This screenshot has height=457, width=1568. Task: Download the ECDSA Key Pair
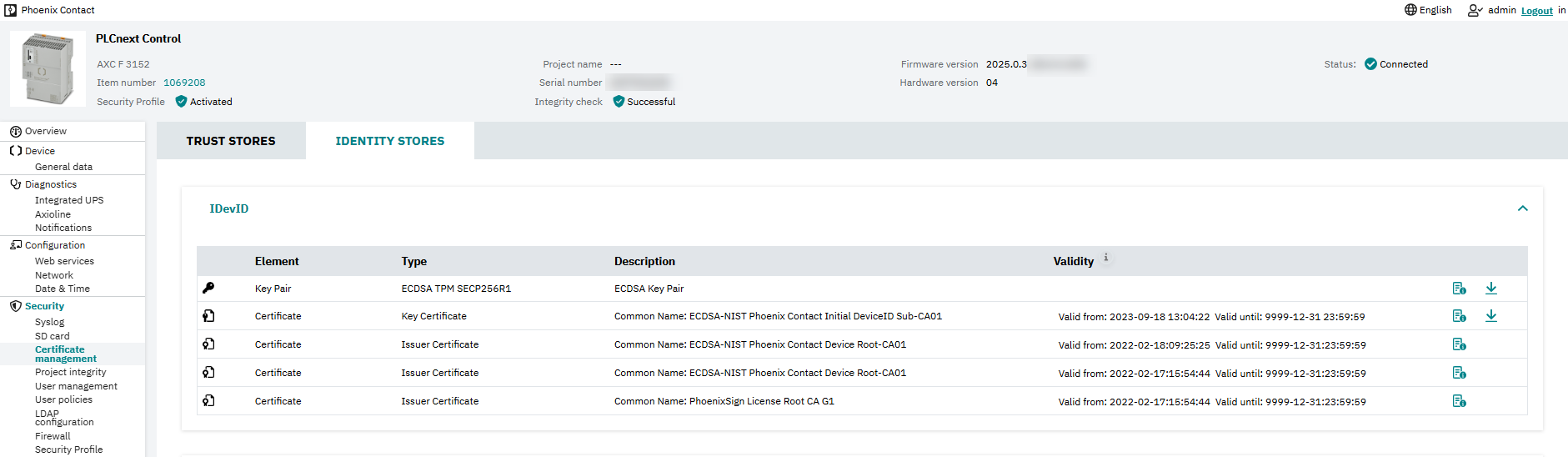pyautogui.click(x=1491, y=289)
